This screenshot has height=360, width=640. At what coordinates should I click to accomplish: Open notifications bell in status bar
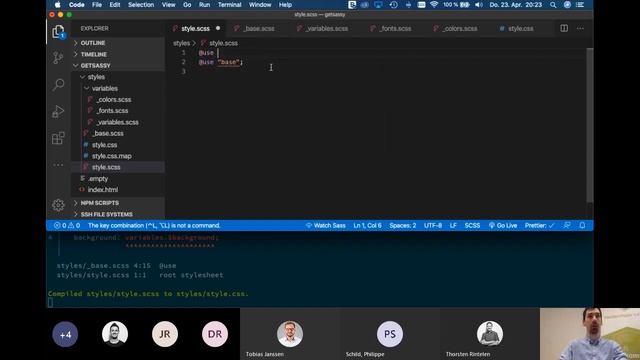point(582,225)
